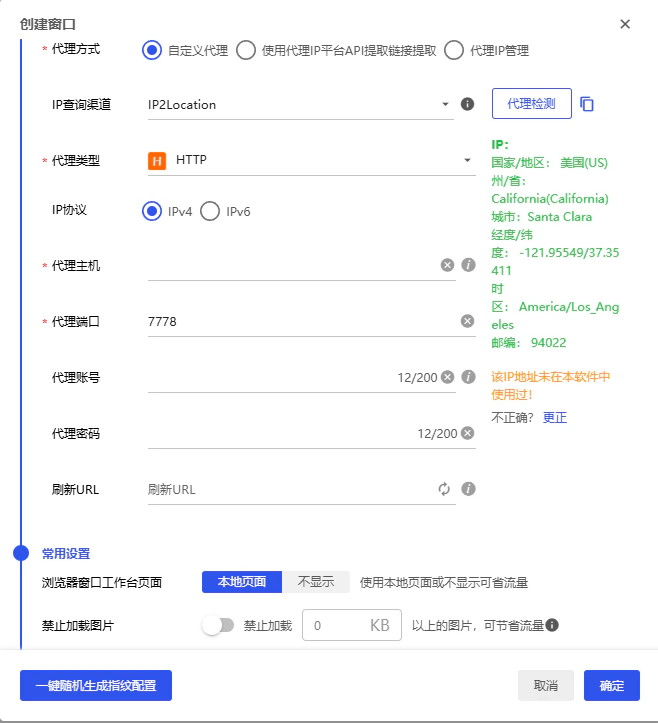This screenshot has width=658, height=723.
Task: Close the 创建窗口 dialog
Action: coord(625,24)
